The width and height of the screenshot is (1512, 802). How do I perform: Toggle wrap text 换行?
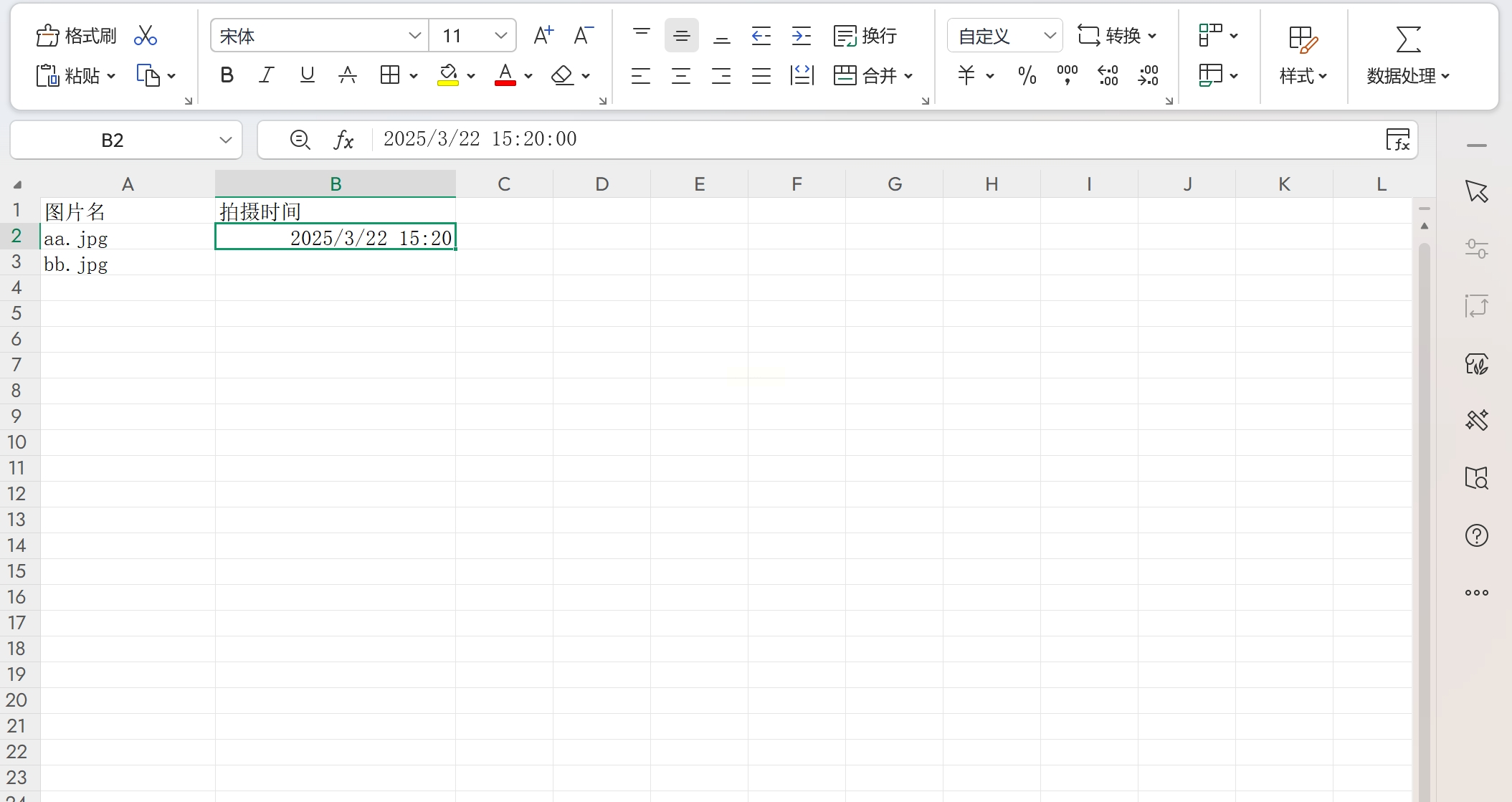(x=865, y=36)
